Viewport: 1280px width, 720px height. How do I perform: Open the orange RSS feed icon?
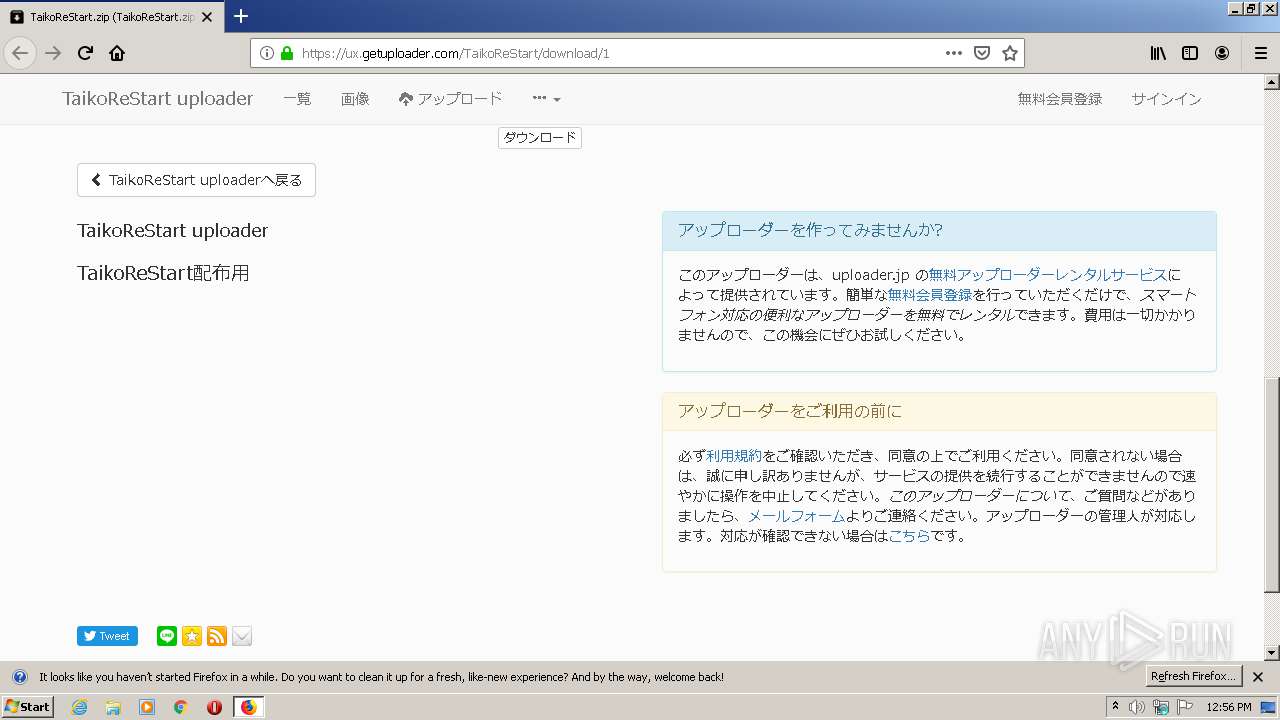217,636
